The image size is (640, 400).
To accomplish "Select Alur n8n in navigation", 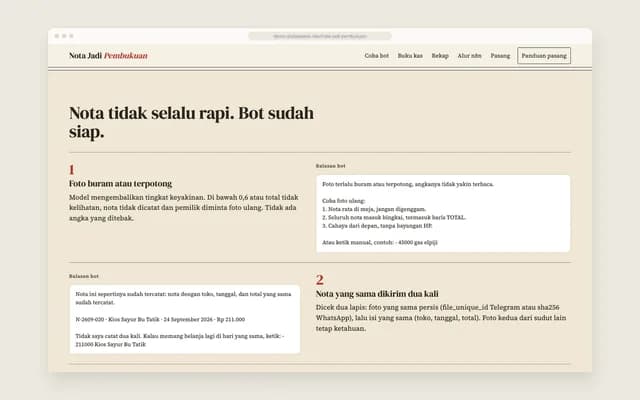I will click(x=469, y=56).
